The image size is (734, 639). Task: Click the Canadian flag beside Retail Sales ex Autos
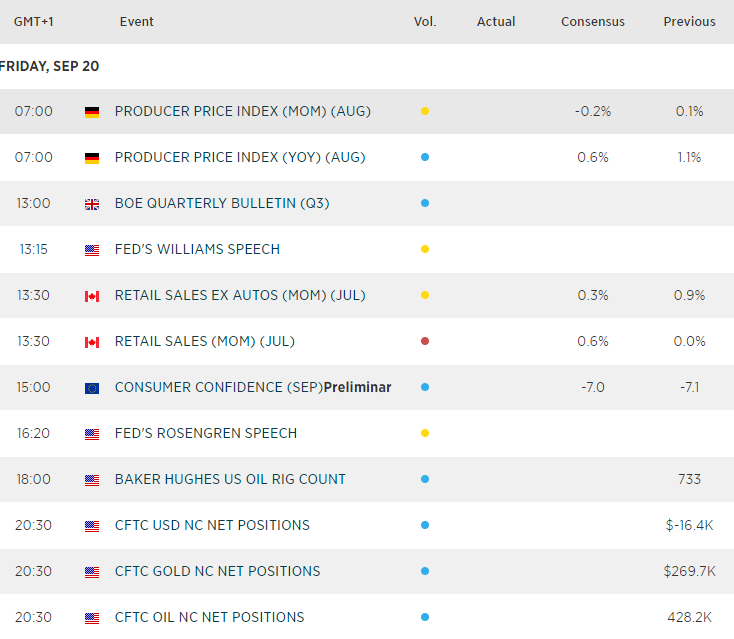92,296
